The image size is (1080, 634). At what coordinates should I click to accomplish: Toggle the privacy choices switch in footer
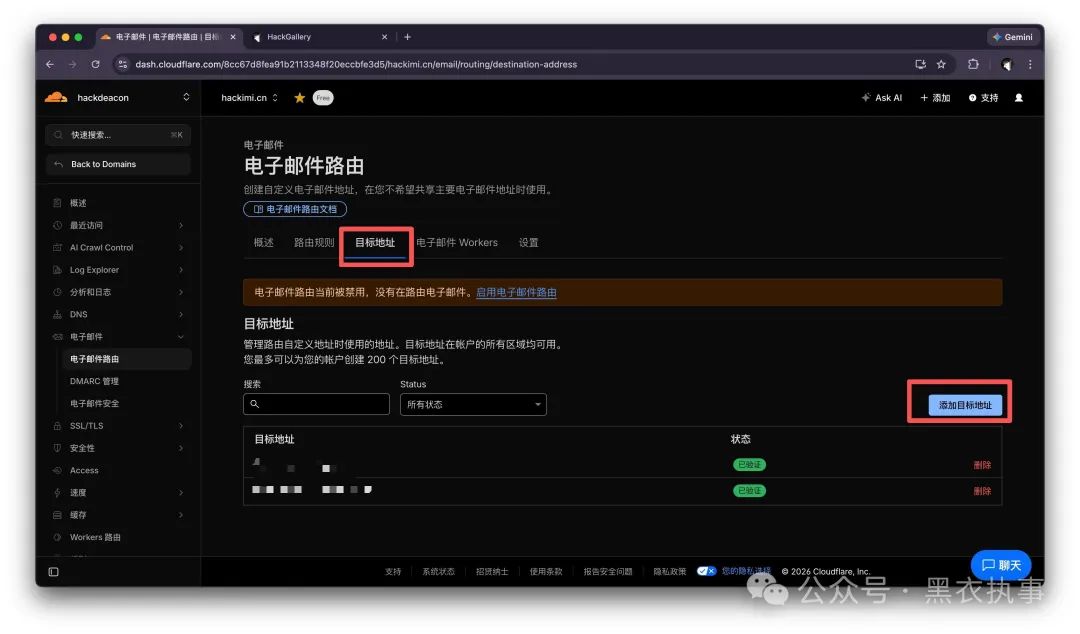pyautogui.click(x=706, y=571)
